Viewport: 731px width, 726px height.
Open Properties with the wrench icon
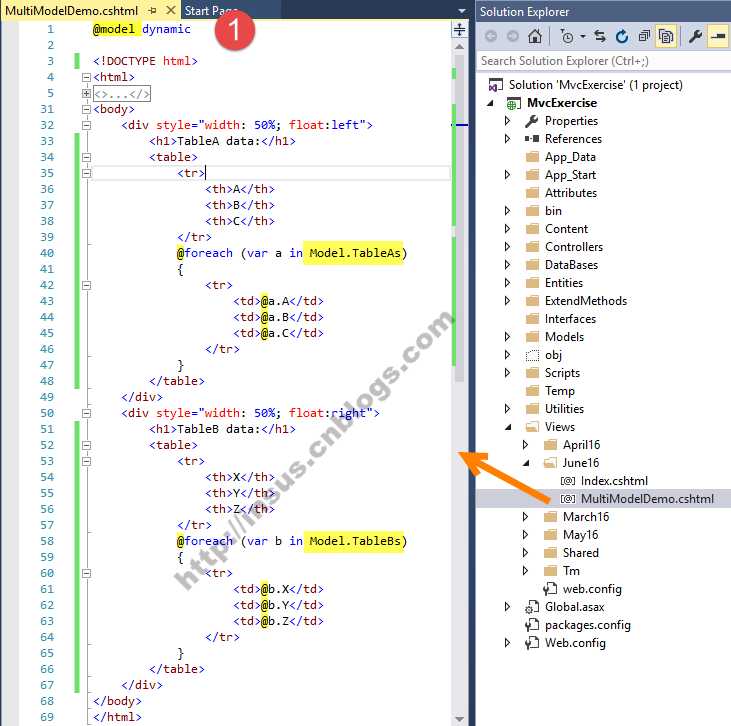695,36
